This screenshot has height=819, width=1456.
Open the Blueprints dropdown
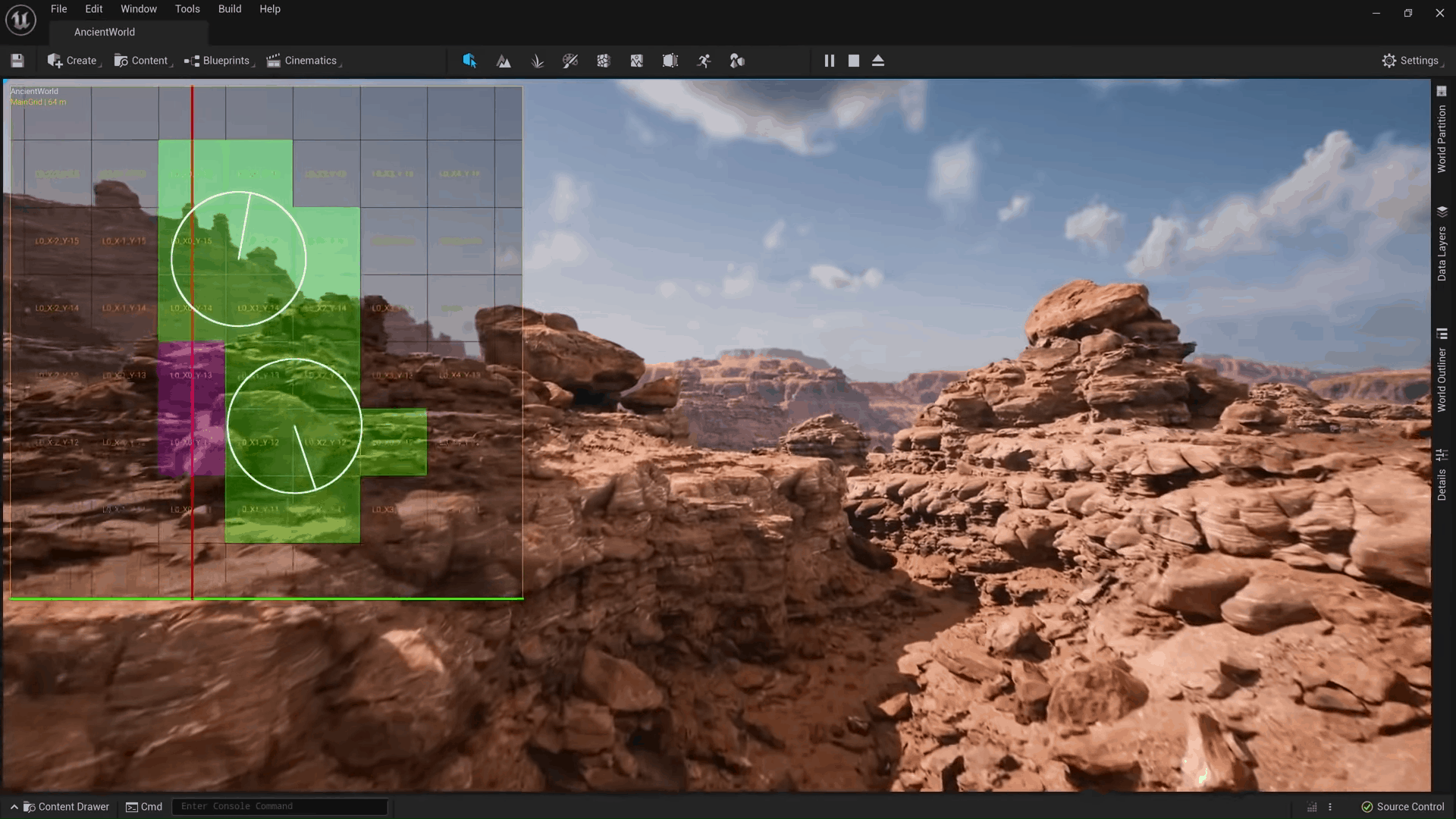(218, 61)
